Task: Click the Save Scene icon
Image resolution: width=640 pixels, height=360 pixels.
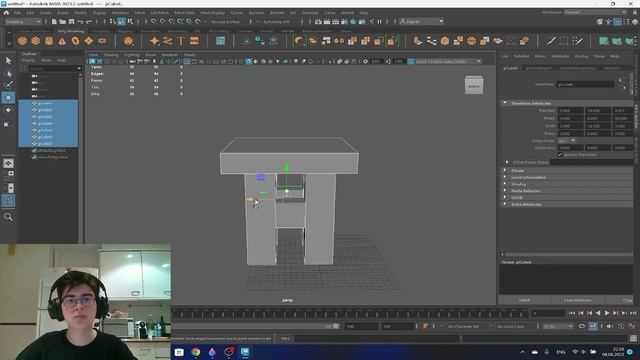Action: pyautogui.click(x=71, y=22)
